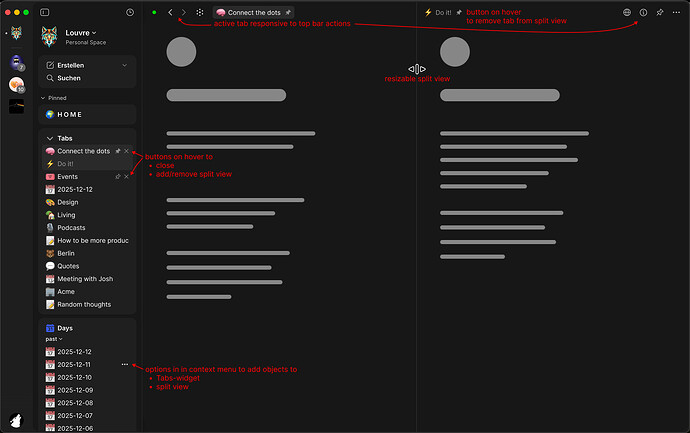Open the three-dots more menu top right

click(x=676, y=12)
